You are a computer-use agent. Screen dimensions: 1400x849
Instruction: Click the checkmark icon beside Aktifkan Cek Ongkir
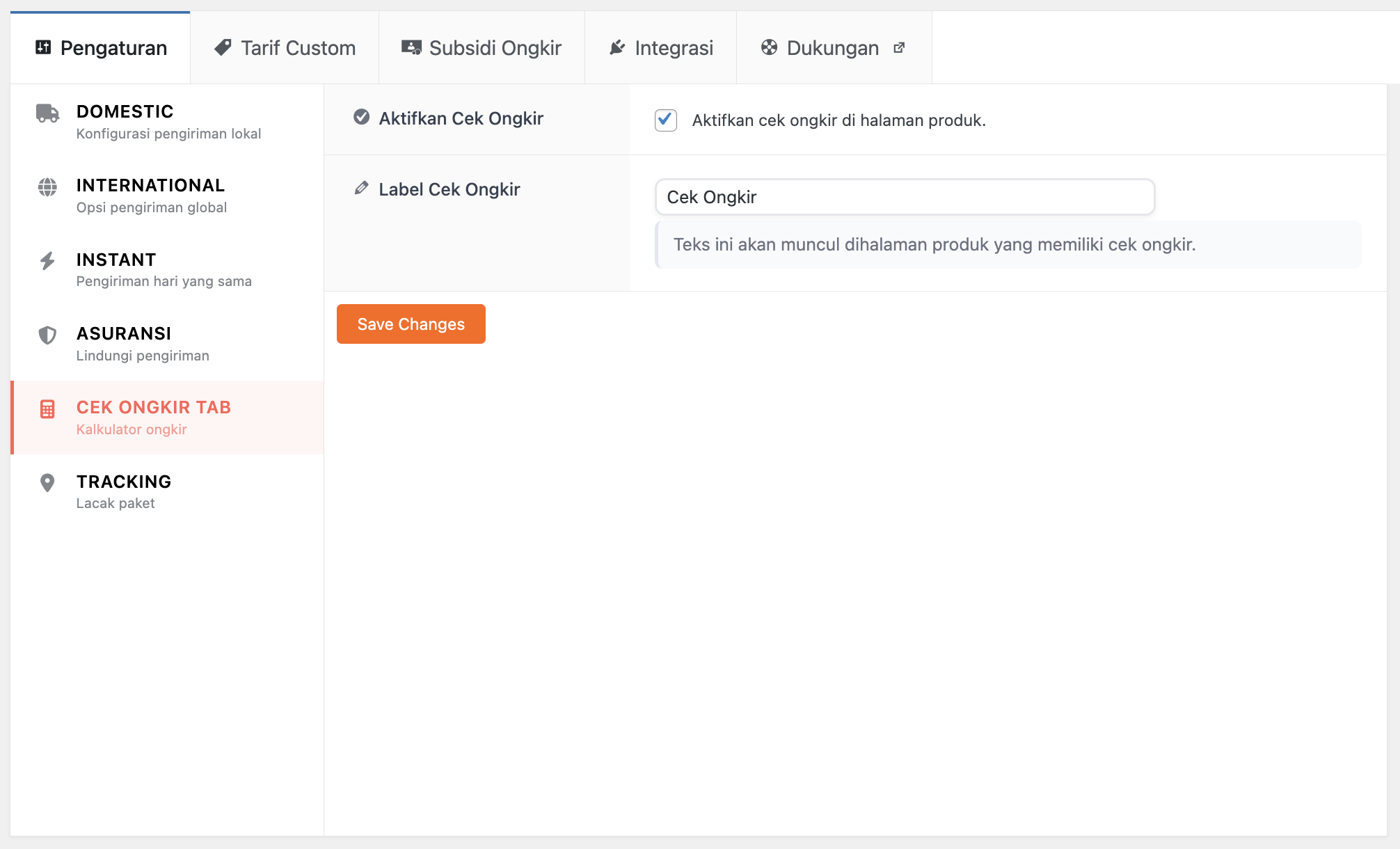coord(361,117)
